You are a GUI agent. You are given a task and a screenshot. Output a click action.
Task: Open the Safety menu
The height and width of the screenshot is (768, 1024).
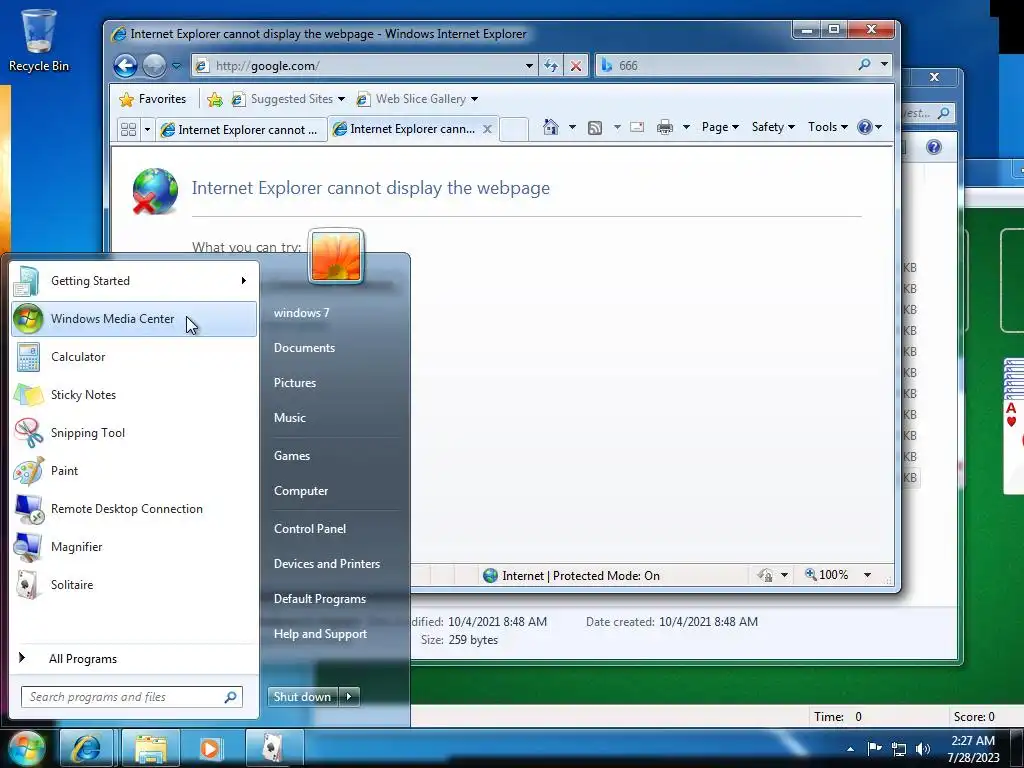pyautogui.click(x=773, y=127)
